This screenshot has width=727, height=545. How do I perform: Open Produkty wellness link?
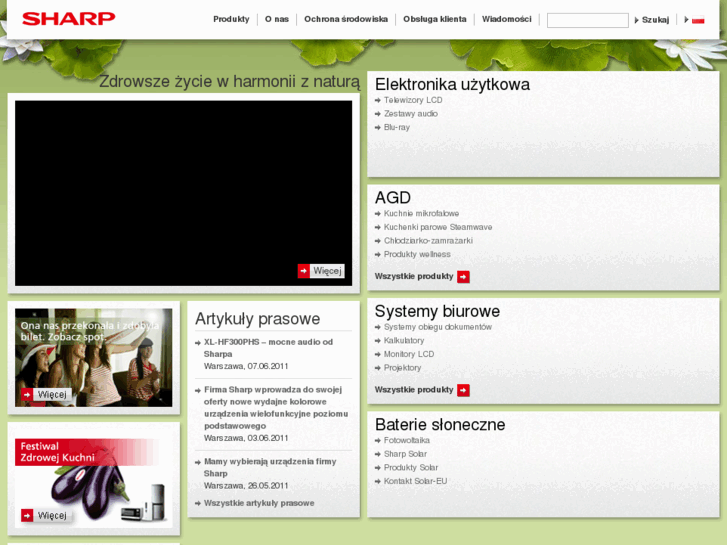click(x=417, y=254)
